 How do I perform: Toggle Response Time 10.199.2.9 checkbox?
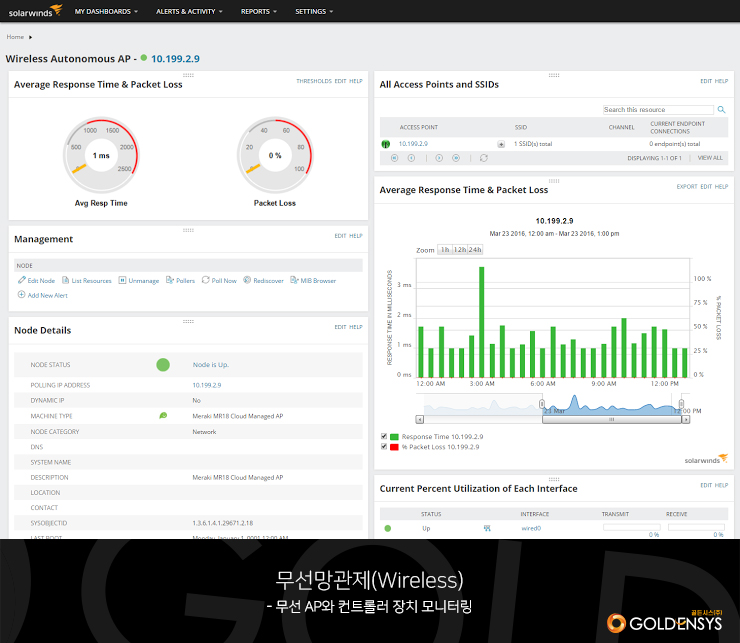(384, 436)
